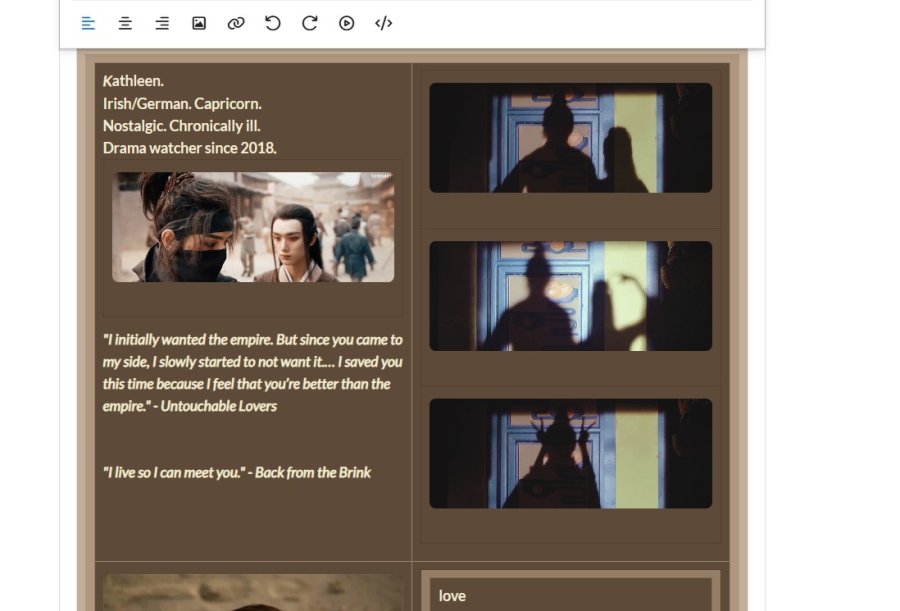Click the 'Kathleen.' introduction line
The height and width of the screenshot is (611, 900).
[x=132, y=80]
